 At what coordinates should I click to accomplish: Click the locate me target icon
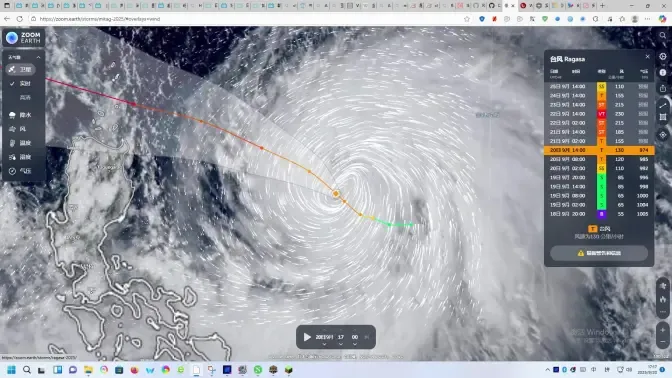coord(663,135)
